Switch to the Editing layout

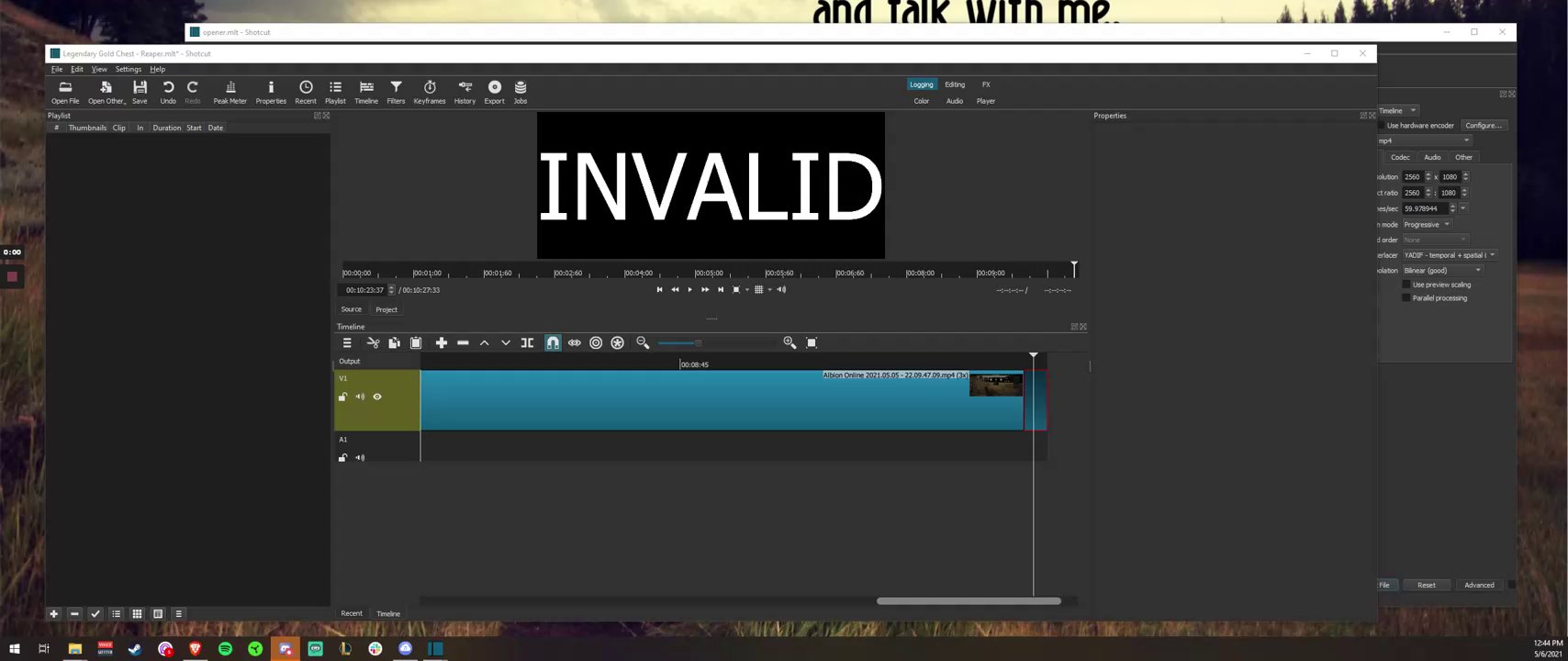(955, 84)
